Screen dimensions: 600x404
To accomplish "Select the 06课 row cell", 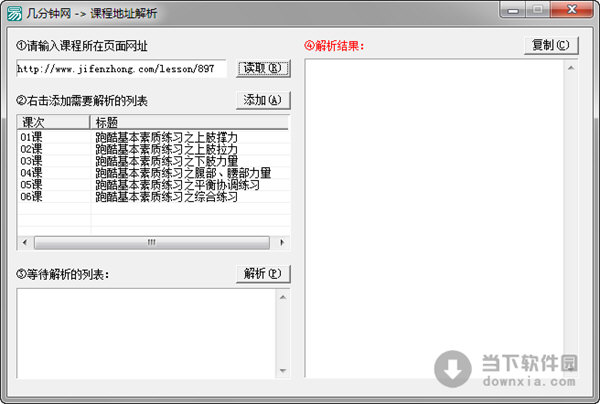I will (31, 196).
